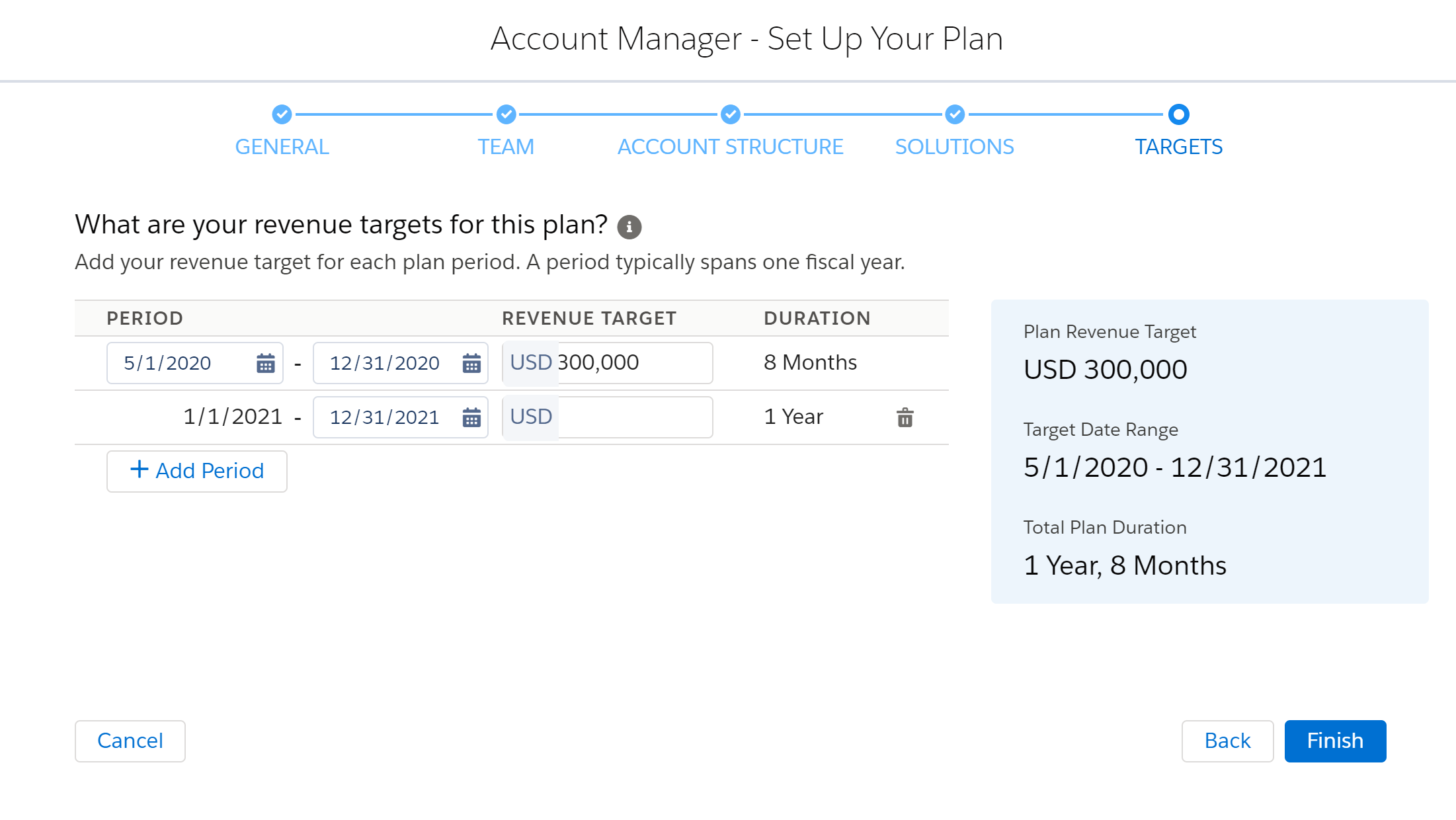Edit the 300,000 revenue target field
Viewport: 1456px width, 820px height.
(x=635, y=363)
